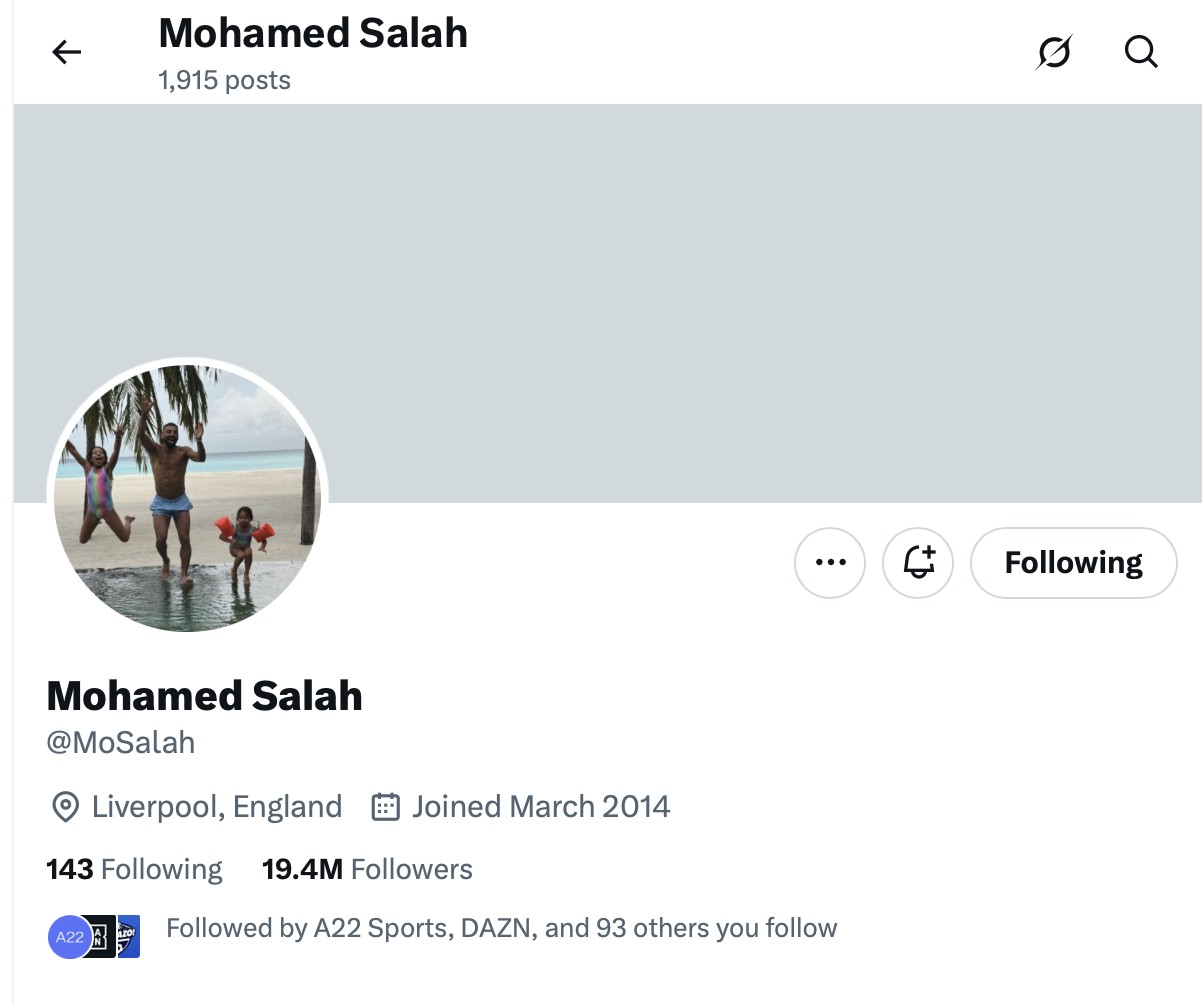The width and height of the screenshot is (1202, 1005).
Task: Click the 1,915 posts count
Action: tap(224, 80)
